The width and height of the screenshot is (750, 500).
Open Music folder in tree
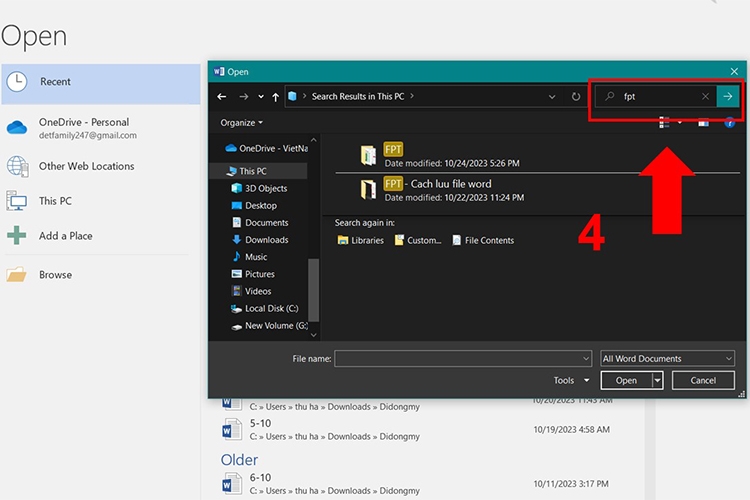pyautogui.click(x=249, y=257)
